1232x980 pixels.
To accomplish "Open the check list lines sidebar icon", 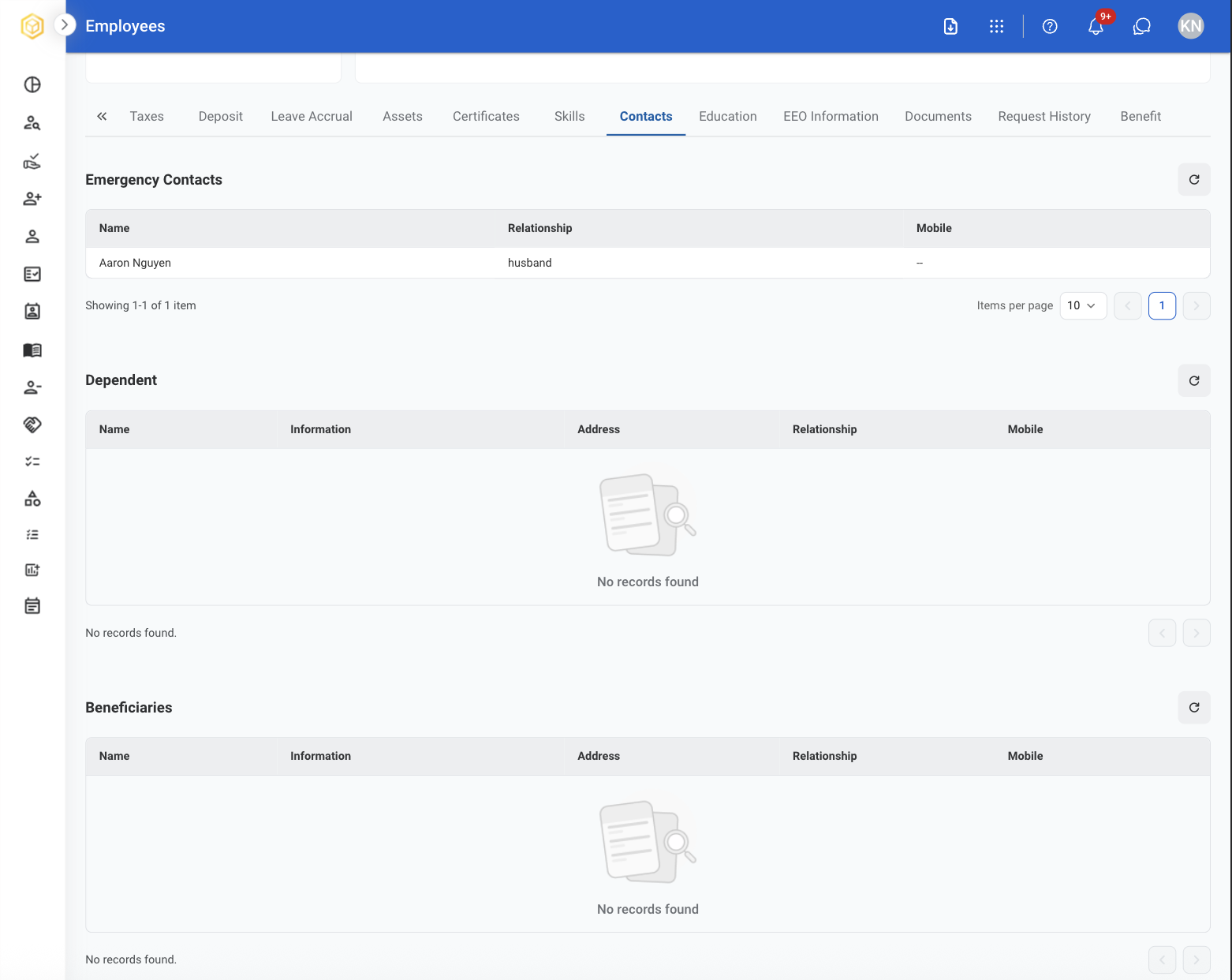I will pyautogui.click(x=32, y=462).
